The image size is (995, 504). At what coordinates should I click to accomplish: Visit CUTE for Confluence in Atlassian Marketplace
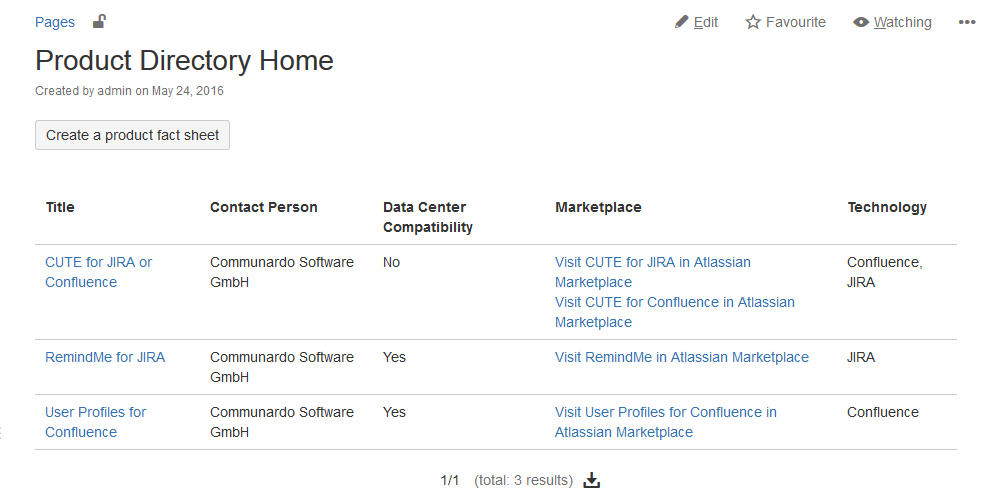tap(675, 312)
